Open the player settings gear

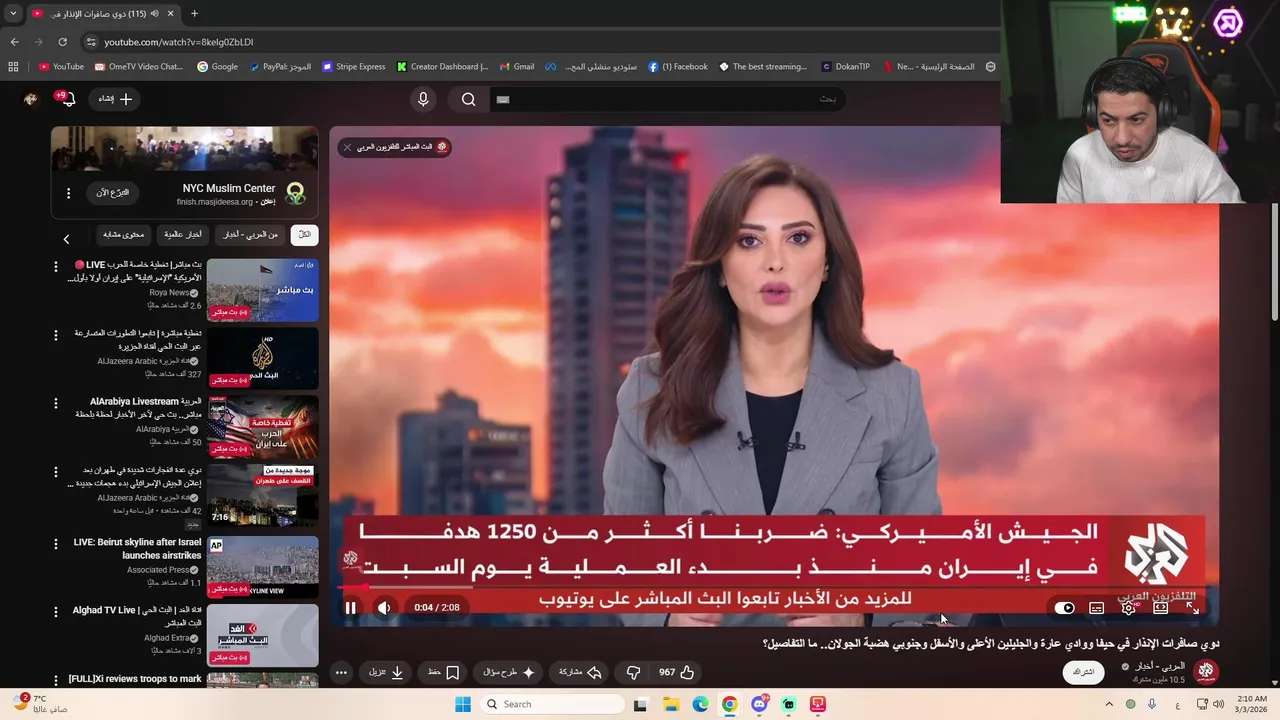coord(1129,608)
